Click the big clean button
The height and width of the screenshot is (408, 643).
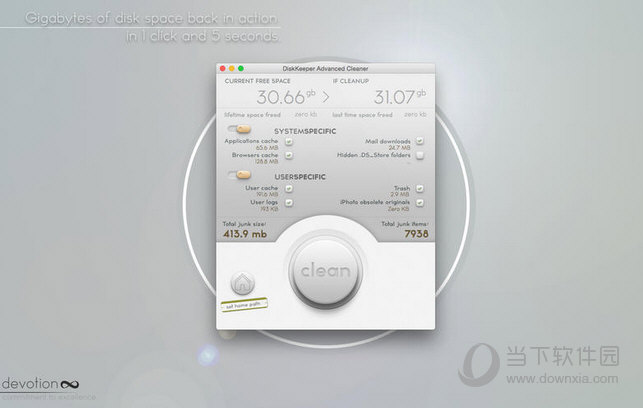326,271
